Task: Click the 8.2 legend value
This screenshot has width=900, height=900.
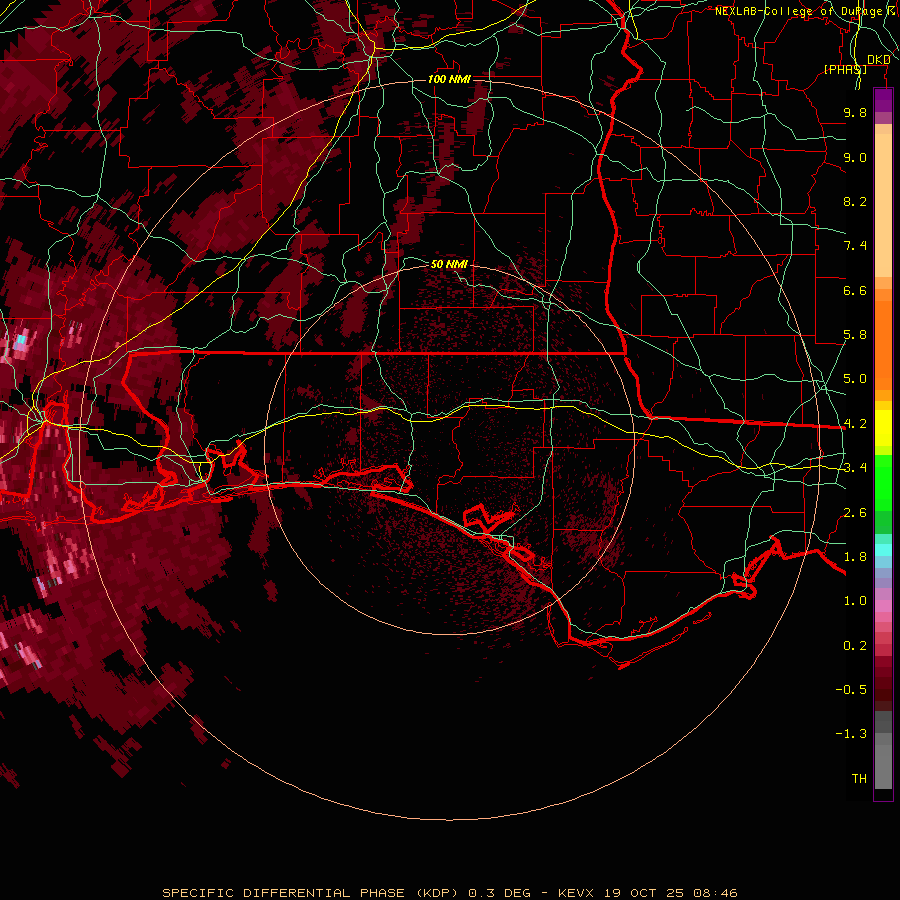Action: click(855, 201)
